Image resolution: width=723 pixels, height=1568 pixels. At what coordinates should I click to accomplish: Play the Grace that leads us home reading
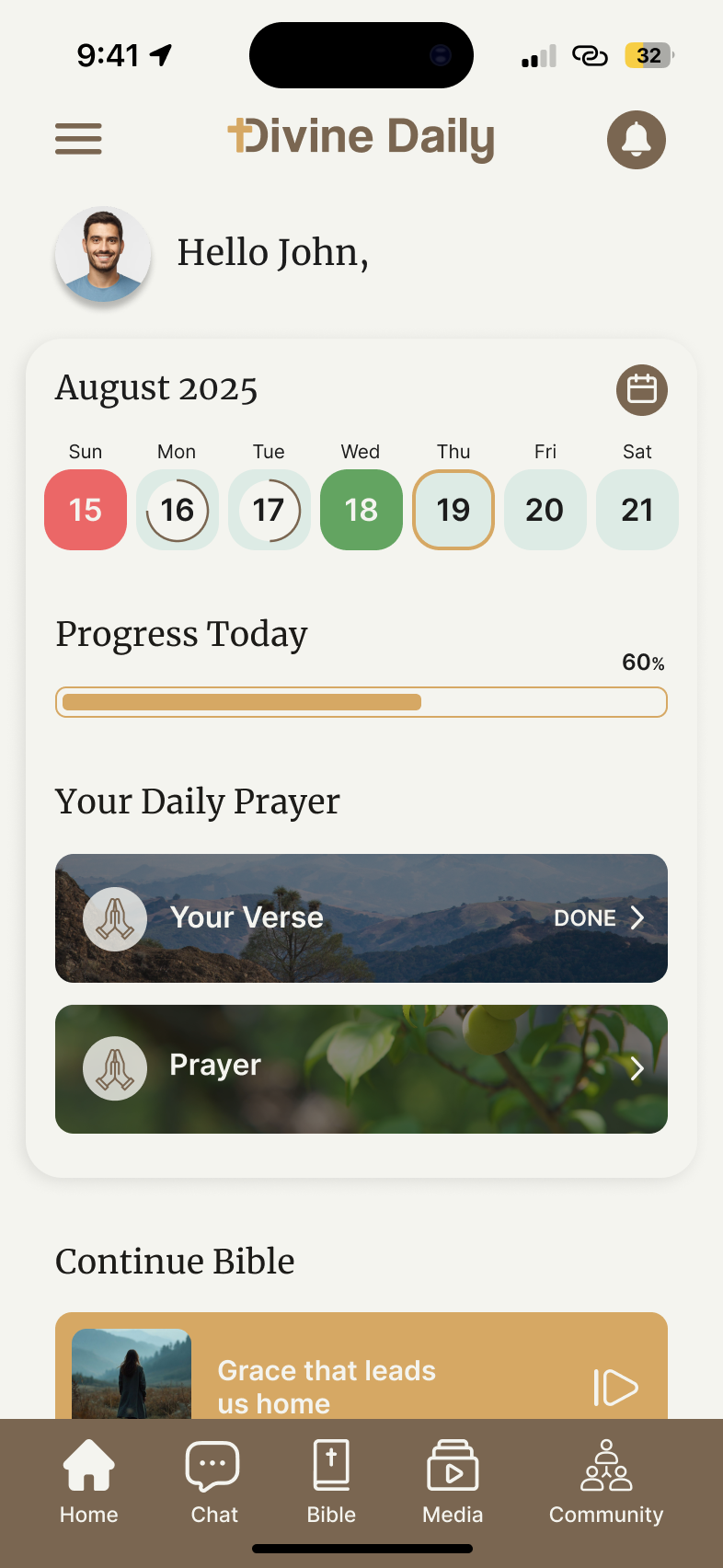(615, 1387)
